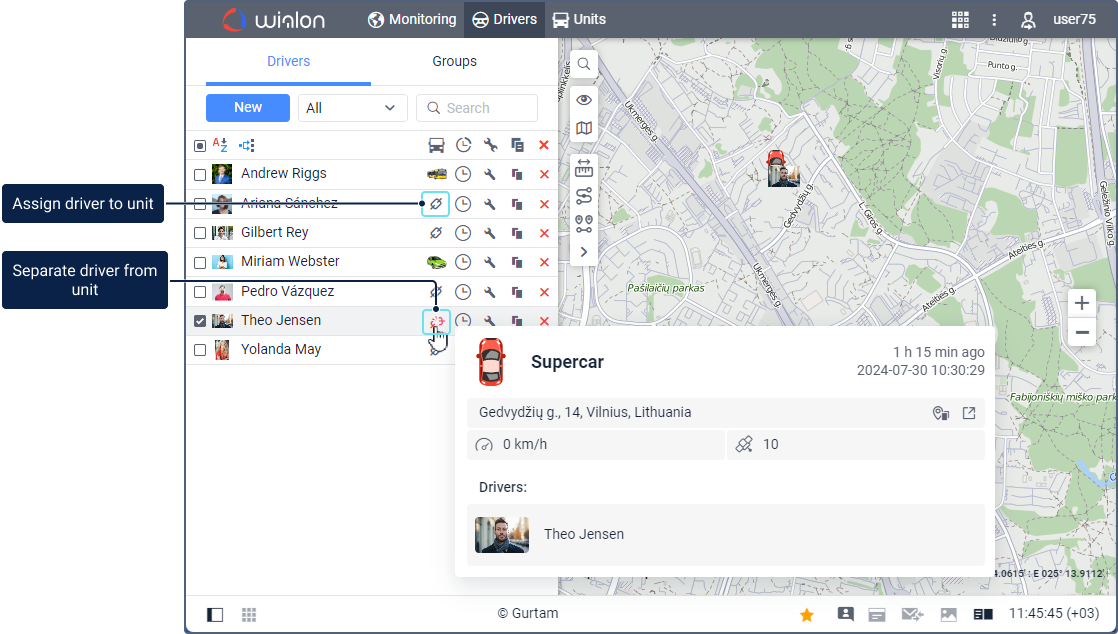Viewport: 1118px width, 634px height.
Task: Zoom out on the map
Action: point(1082,333)
